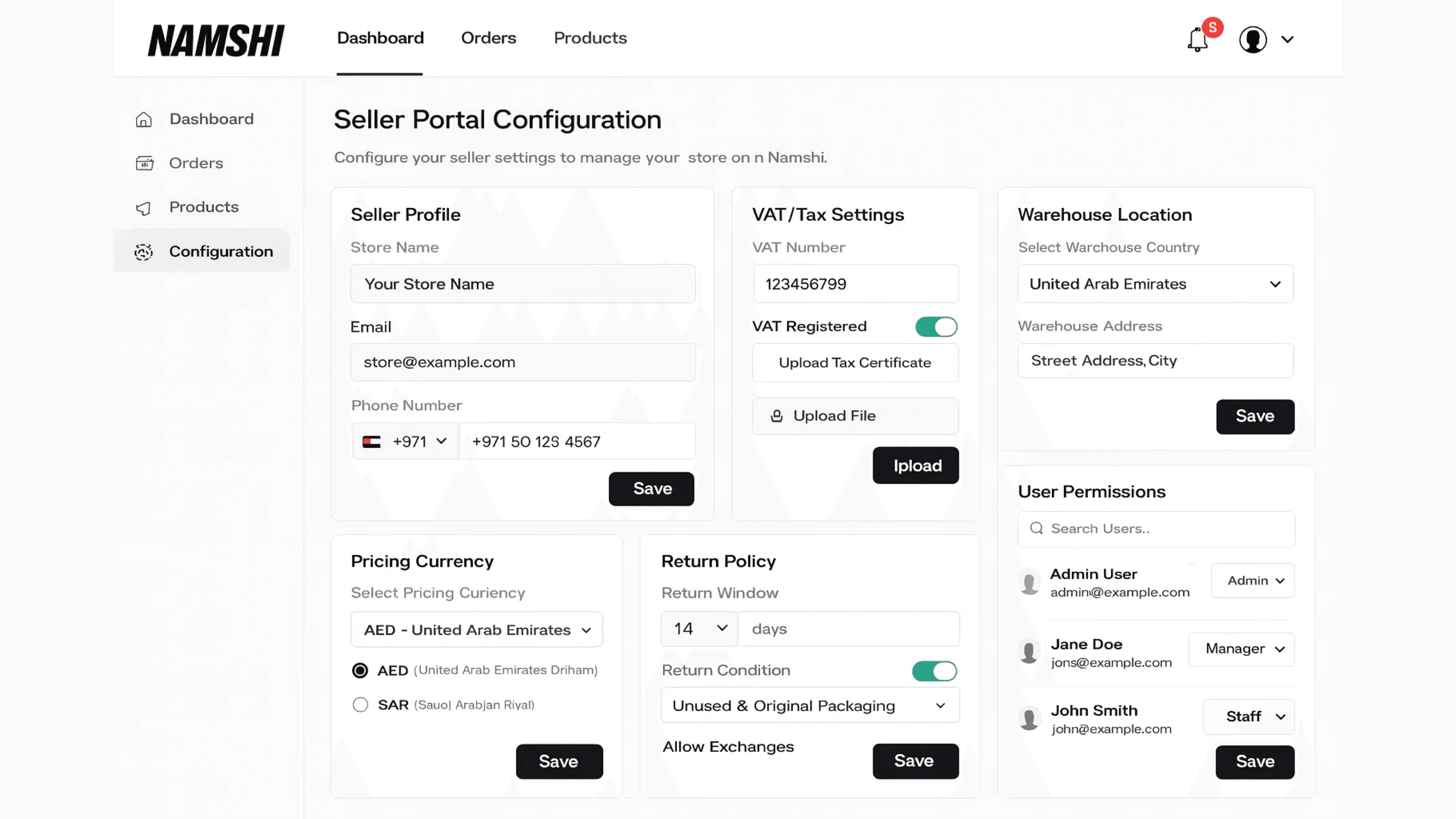Click the Dashboard home icon in sidebar
The image size is (1456, 819).
point(144,119)
